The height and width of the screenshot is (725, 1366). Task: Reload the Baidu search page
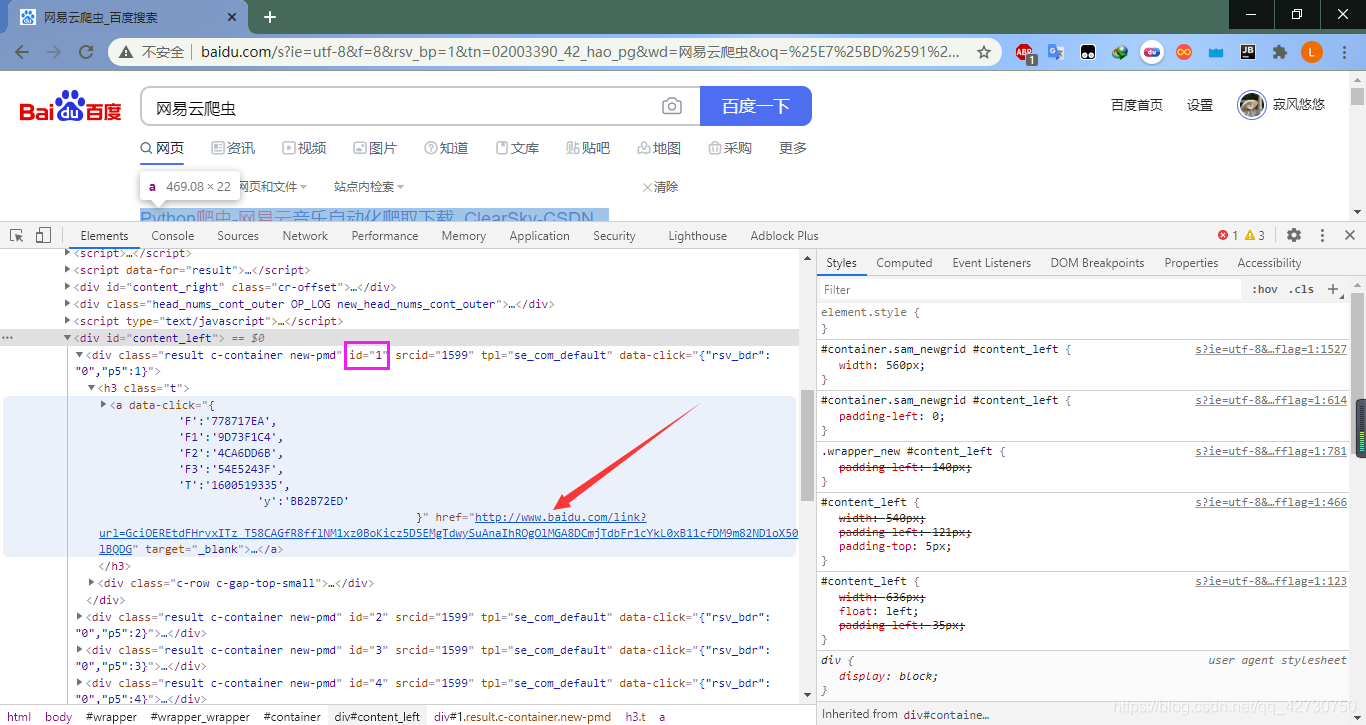coord(88,52)
